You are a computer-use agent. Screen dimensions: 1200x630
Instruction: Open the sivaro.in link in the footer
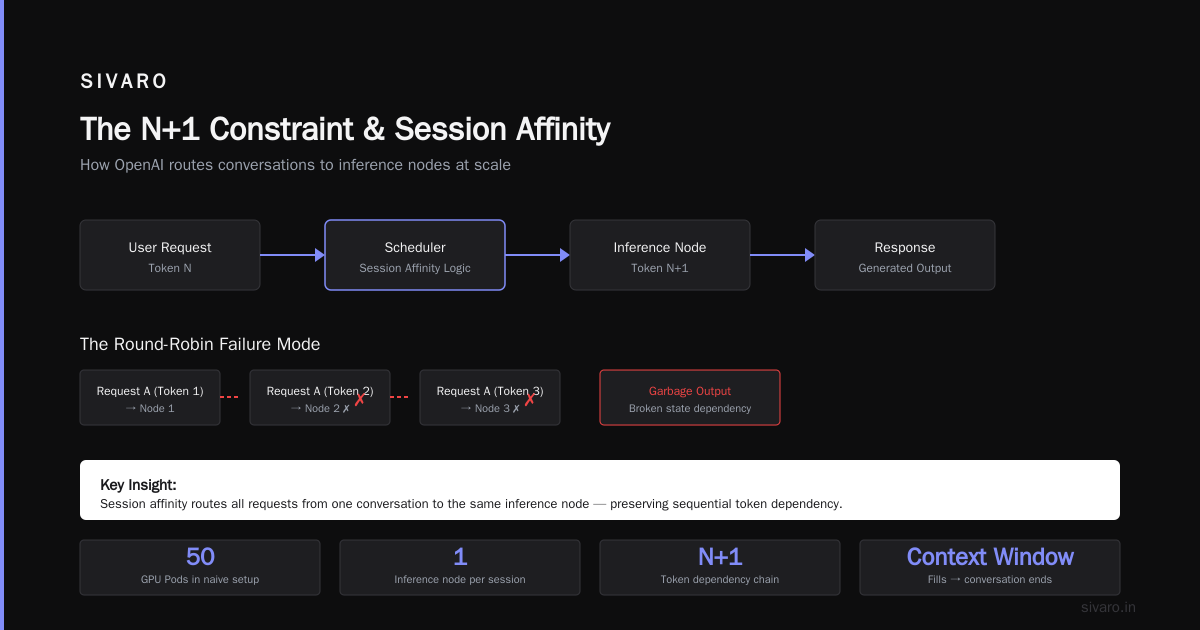[x=1109, y=607]
